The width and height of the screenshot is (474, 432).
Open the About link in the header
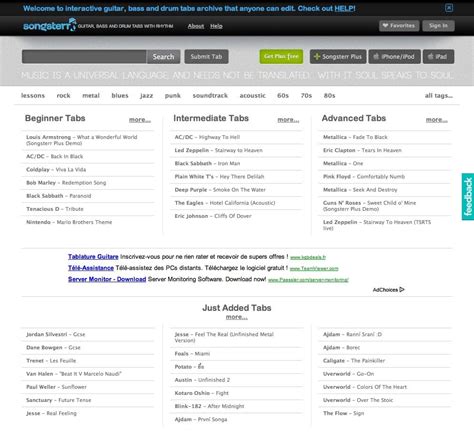point(196,26)
